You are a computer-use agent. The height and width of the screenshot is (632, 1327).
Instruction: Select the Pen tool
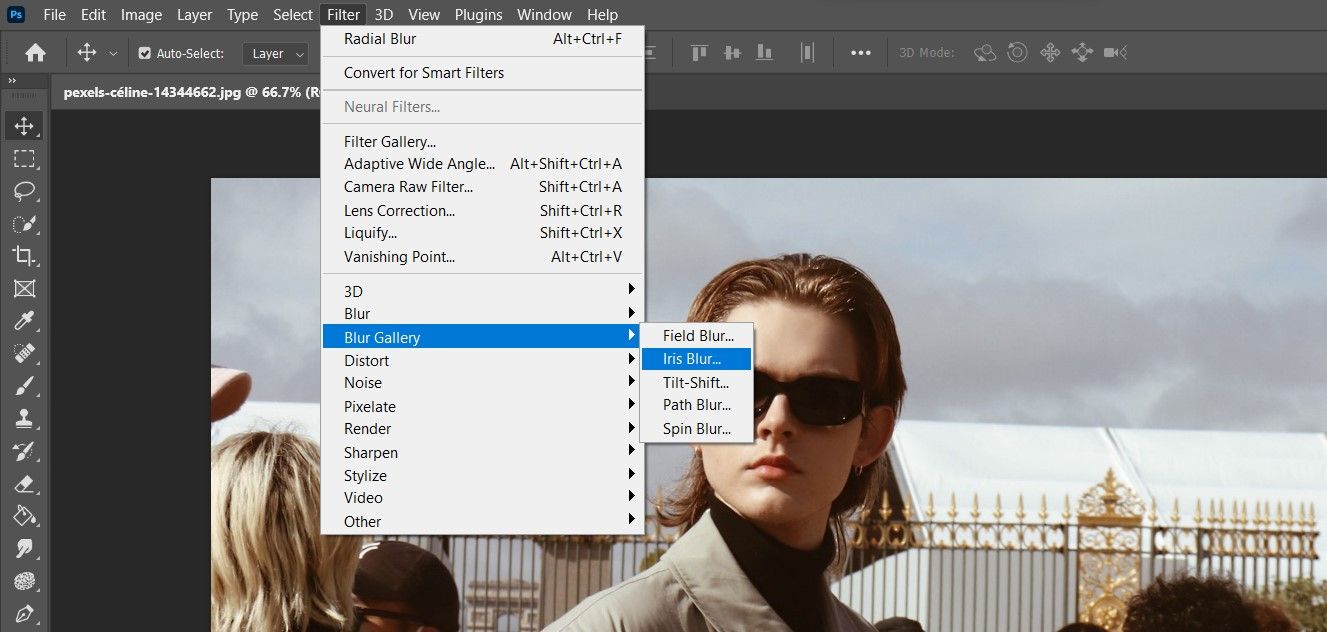[x=25, y=613]
